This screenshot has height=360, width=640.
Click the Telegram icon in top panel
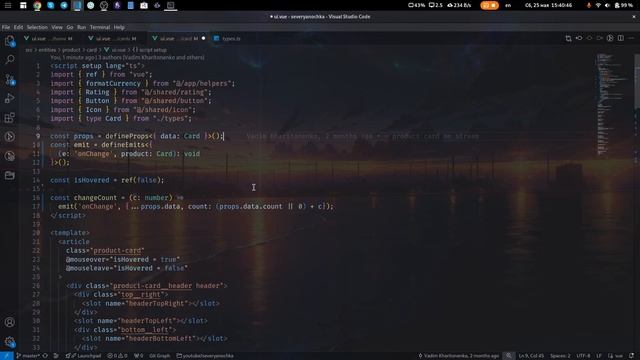pos(64,5)
